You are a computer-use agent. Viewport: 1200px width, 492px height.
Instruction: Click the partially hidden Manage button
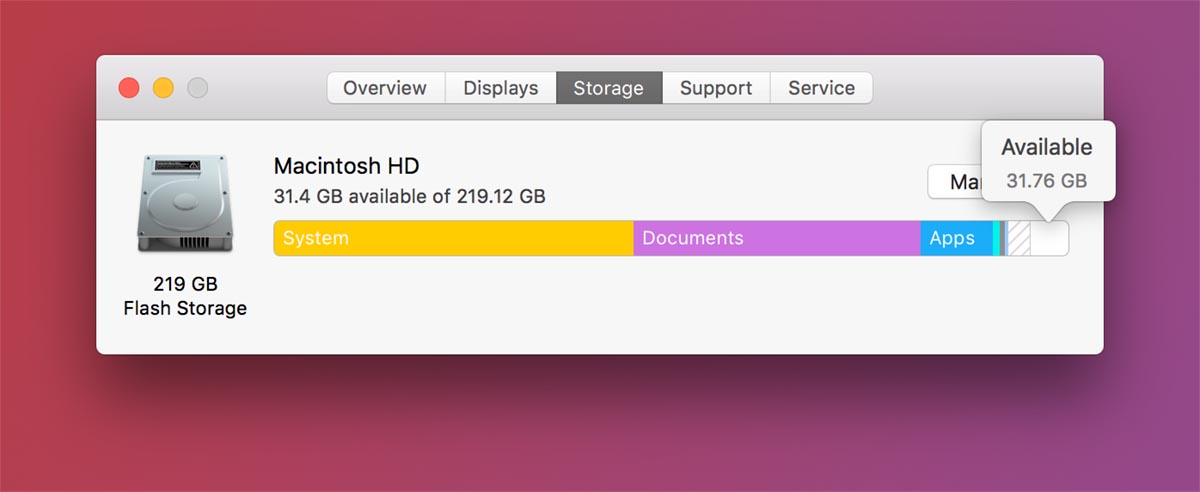(x=954, y=182)
